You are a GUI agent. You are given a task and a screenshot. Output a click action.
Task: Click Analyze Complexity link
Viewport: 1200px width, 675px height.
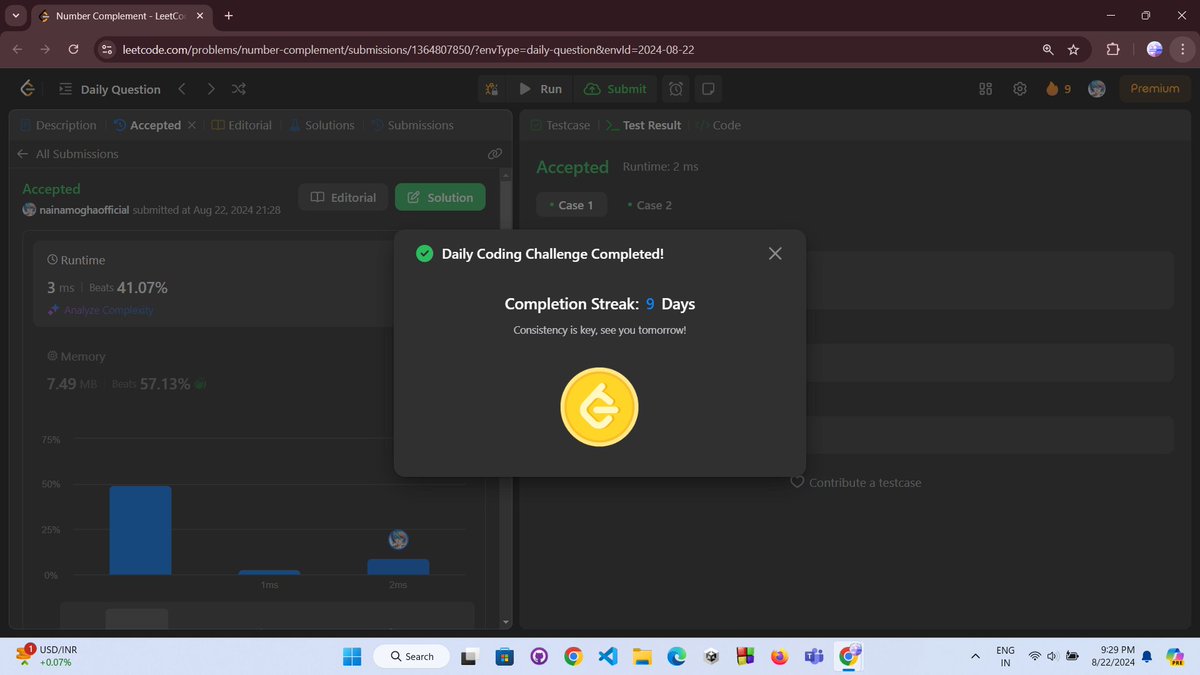101,310
